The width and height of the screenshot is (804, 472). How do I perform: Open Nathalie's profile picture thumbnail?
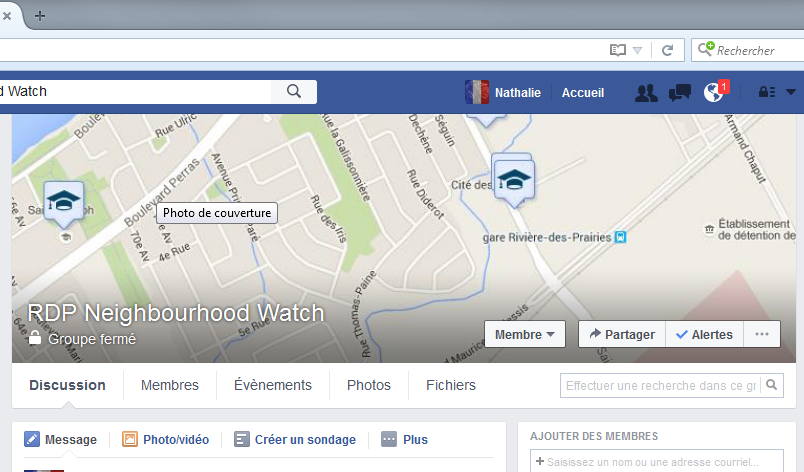click(476, 92)
